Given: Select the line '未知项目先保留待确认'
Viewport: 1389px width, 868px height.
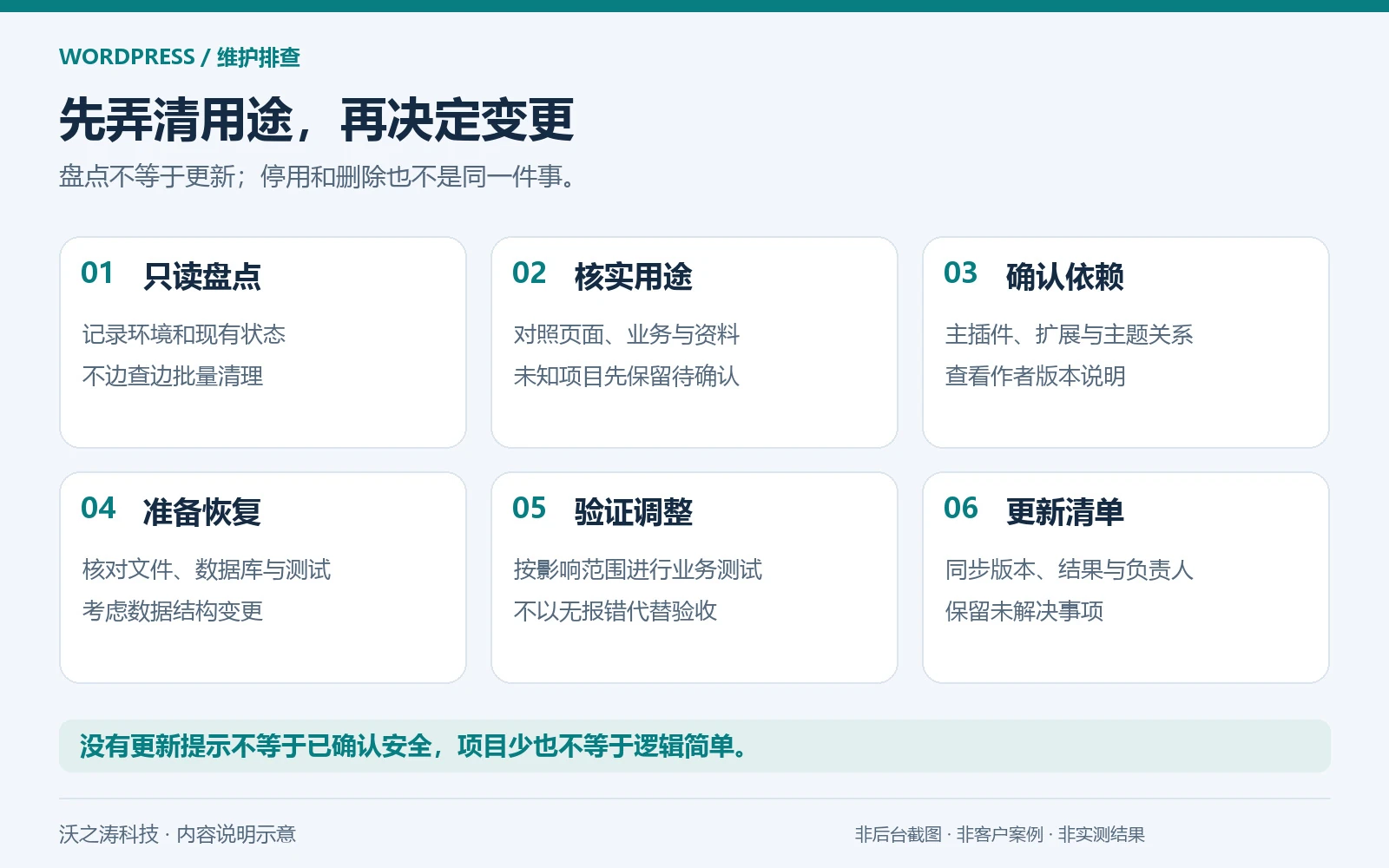Looking at the screenshot, I should [627, 376].
